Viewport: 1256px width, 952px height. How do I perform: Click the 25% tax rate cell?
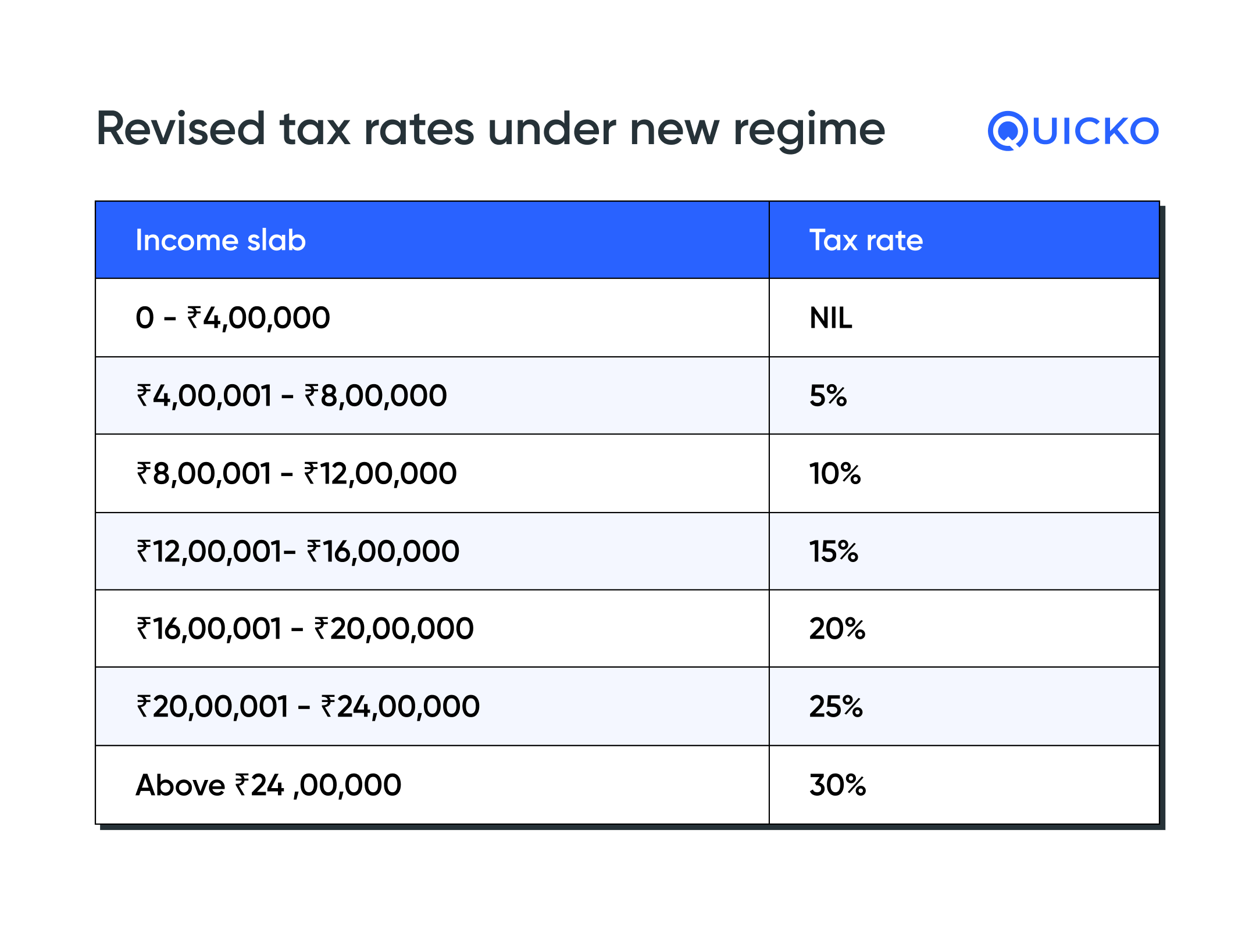pyautogui.click(x=836, y=707)
